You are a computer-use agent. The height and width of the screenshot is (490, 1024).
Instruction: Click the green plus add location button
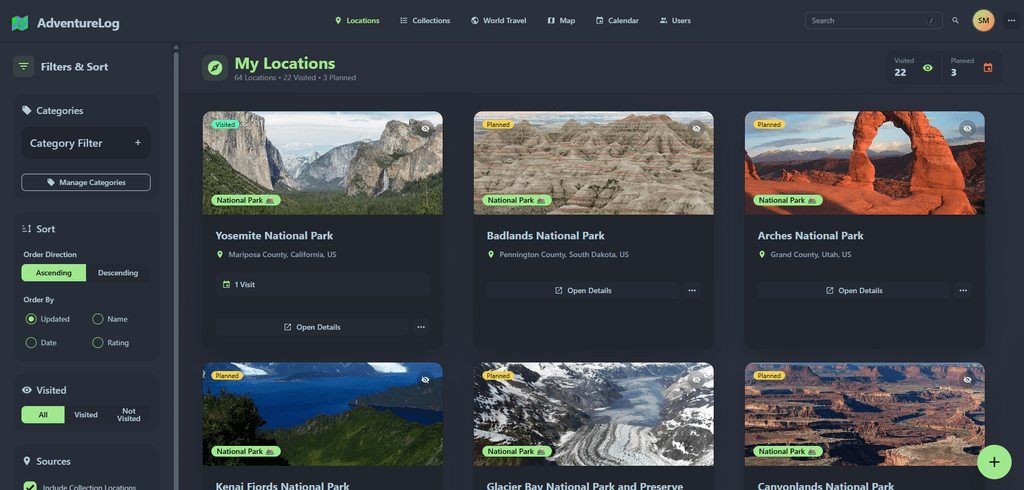pos(993,461)
